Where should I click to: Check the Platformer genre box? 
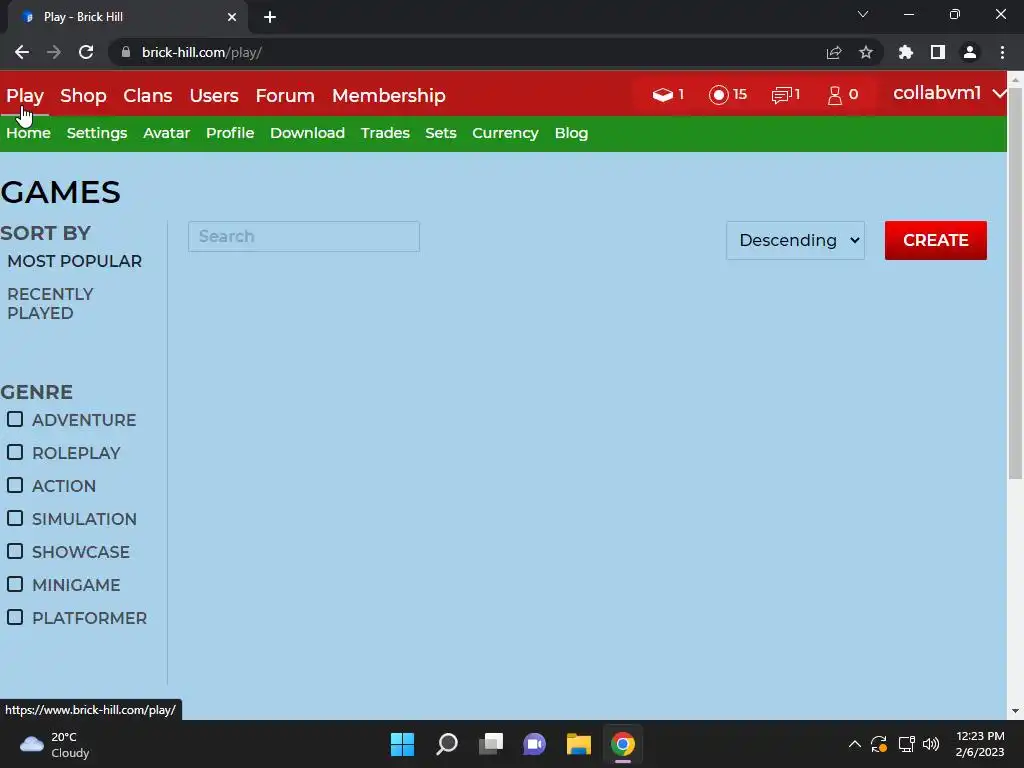15,617
